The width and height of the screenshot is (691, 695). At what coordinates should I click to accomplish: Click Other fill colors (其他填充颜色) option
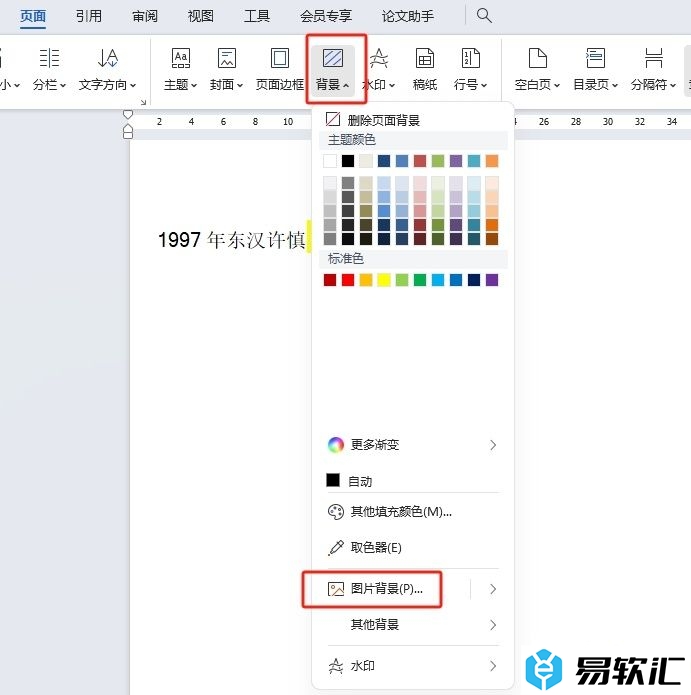point(400,512)
